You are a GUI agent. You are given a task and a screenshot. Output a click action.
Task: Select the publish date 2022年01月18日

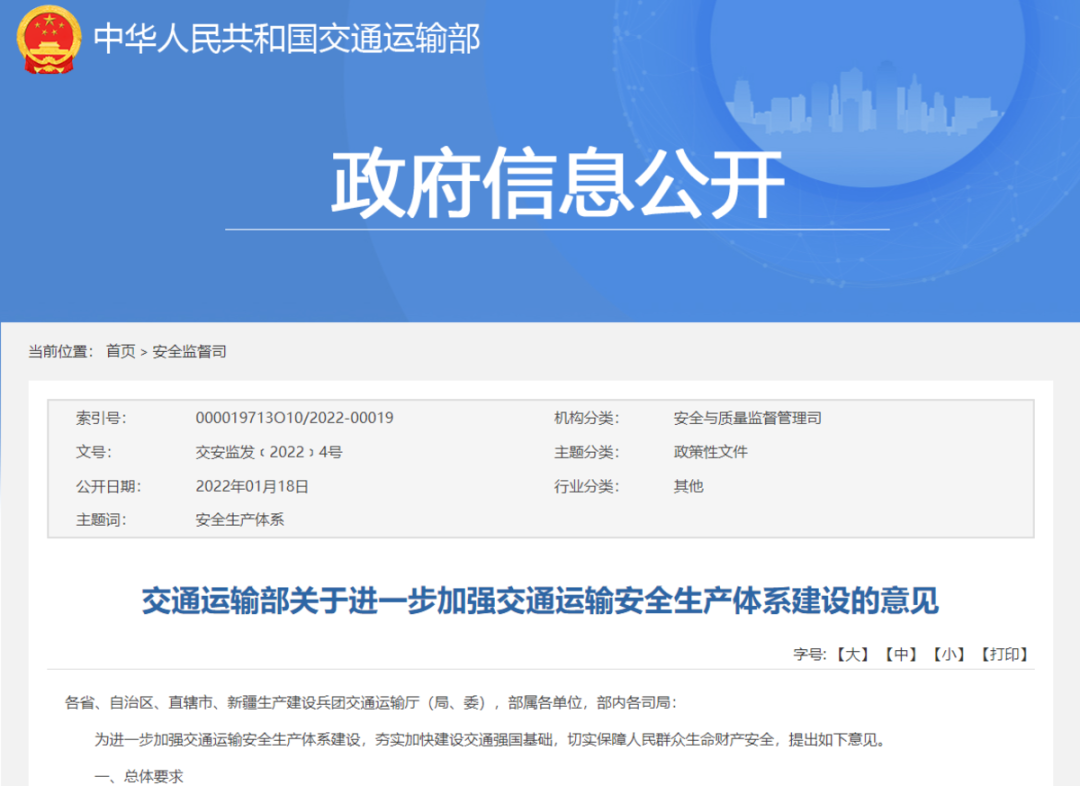252,486
